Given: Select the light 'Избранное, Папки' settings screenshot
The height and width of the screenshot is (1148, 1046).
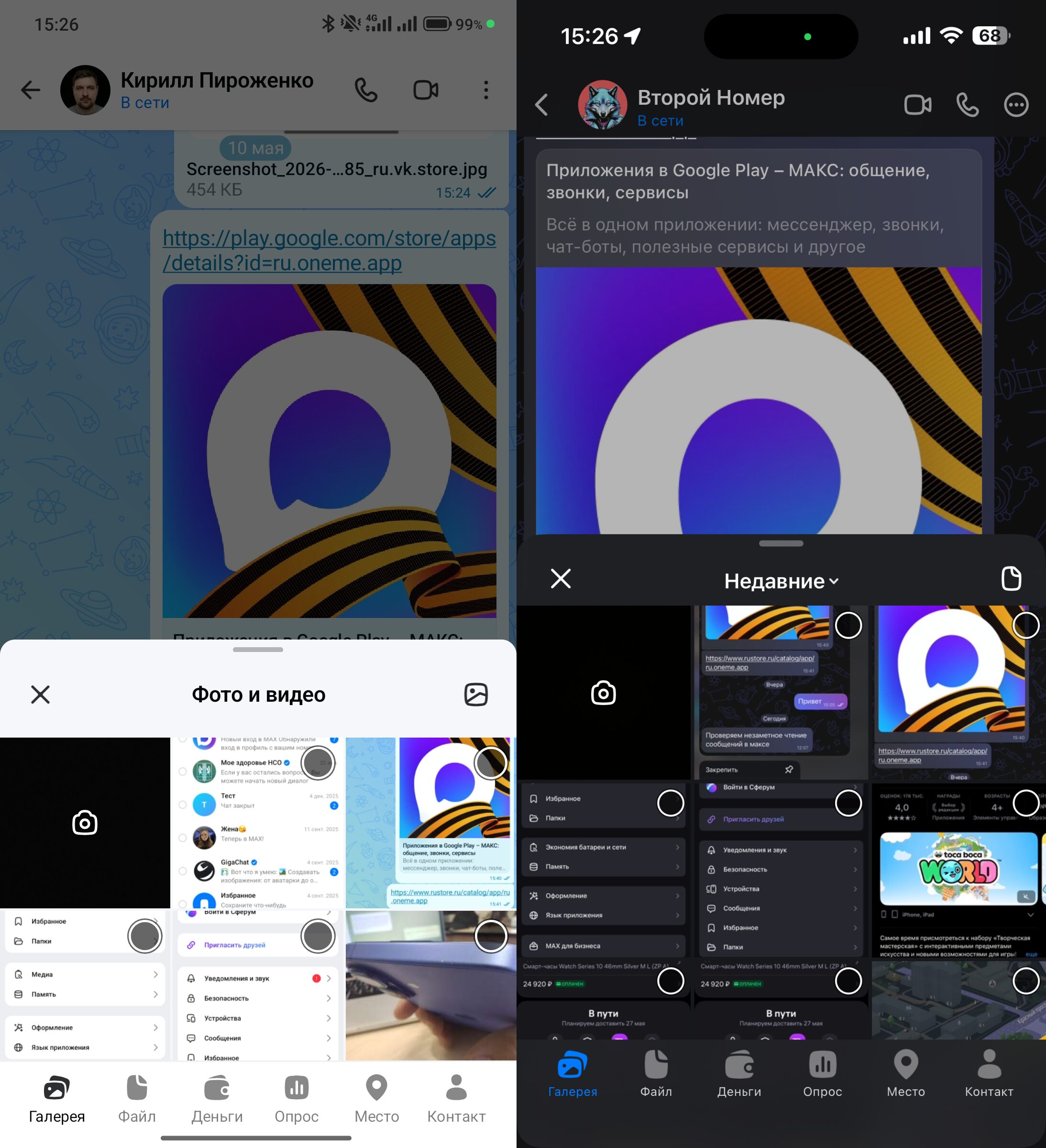Looking at the screenshot, I should coord(144,936).
